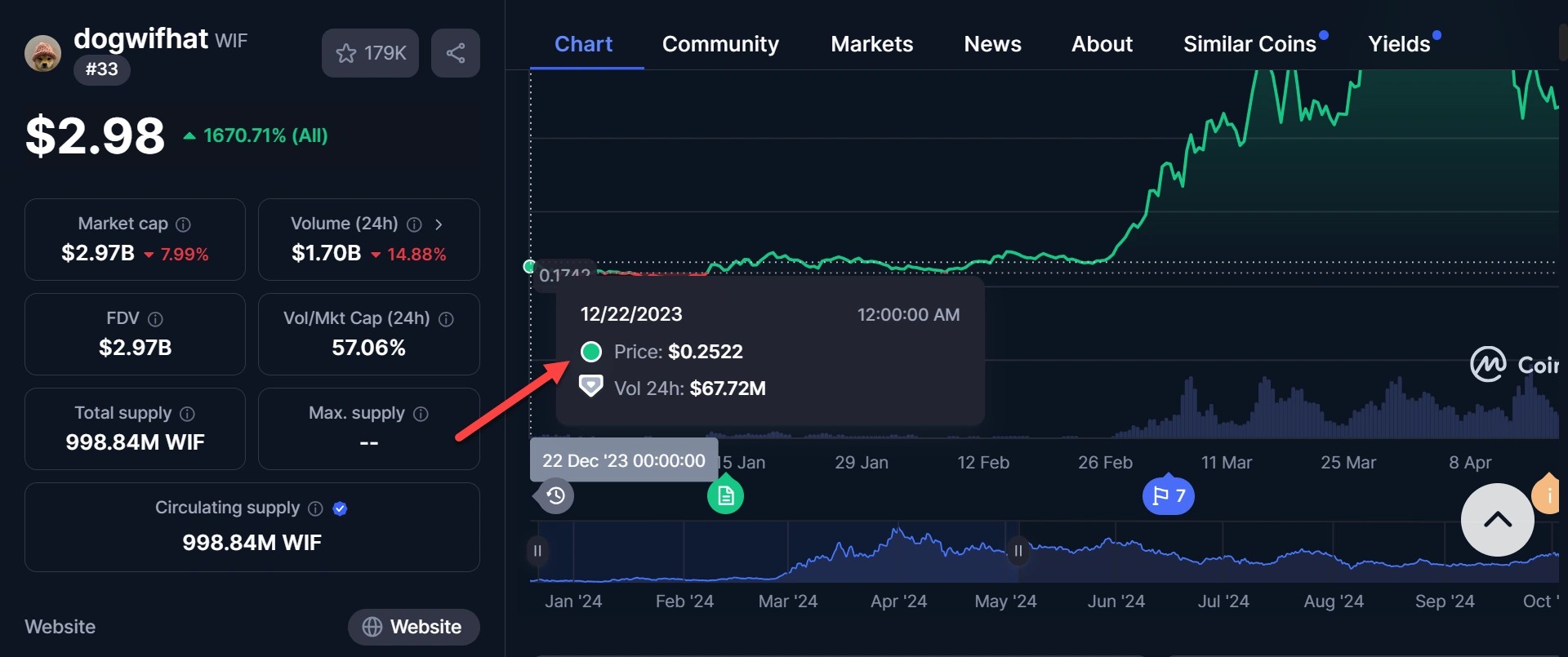
Task: Open the Markets tab
Action: (x=871, y=44)
